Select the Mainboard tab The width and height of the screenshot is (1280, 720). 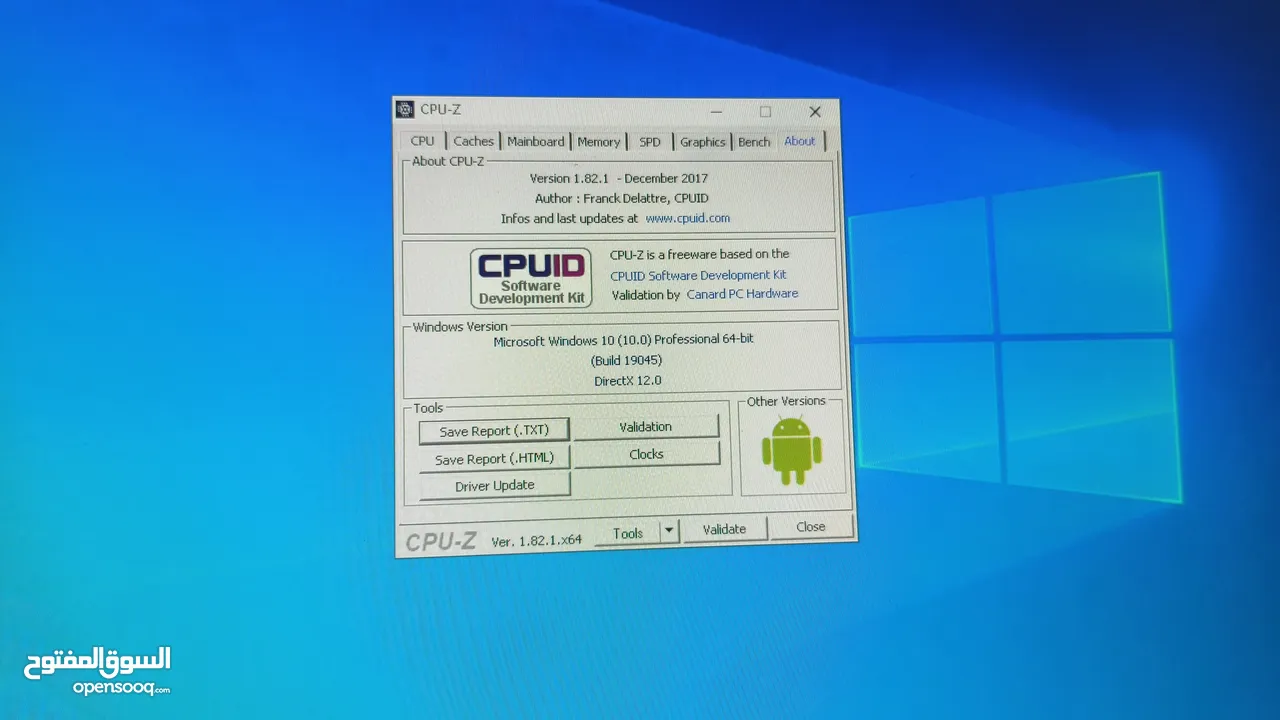pyautogui.click(x=535, y=141)
